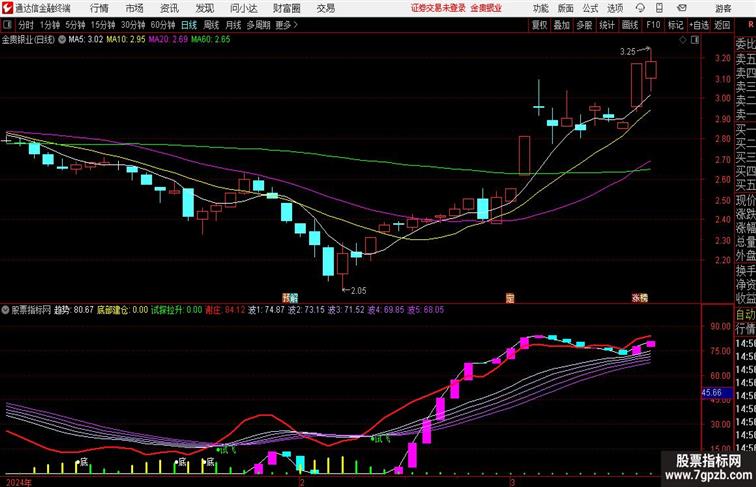
Task: Click the R indicator in right panel
Action: [751, 25]
